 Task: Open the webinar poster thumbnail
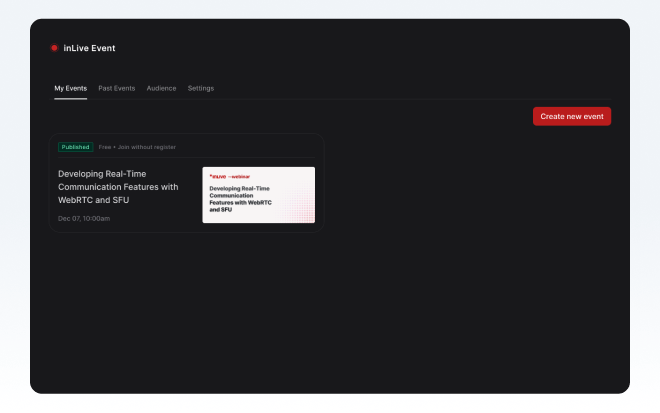point(258,195)
